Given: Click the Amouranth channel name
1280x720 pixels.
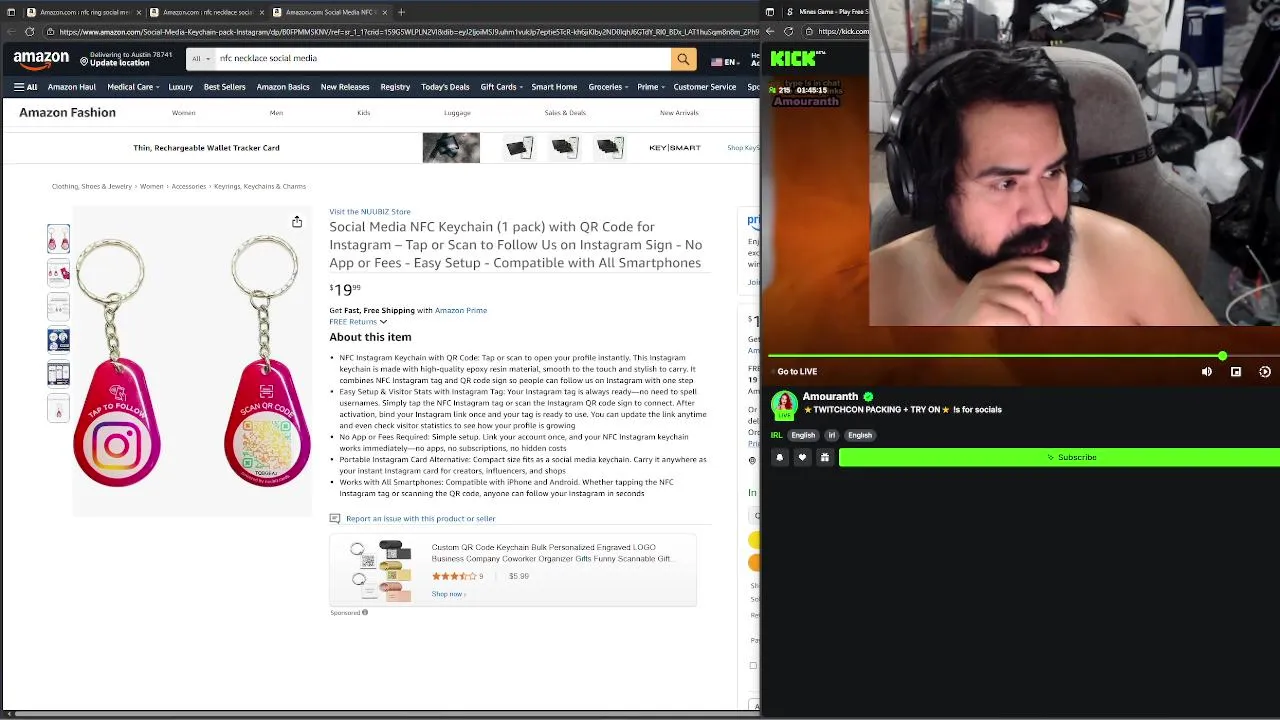Looking at the screenshot, I should click(x=830, y=397).
